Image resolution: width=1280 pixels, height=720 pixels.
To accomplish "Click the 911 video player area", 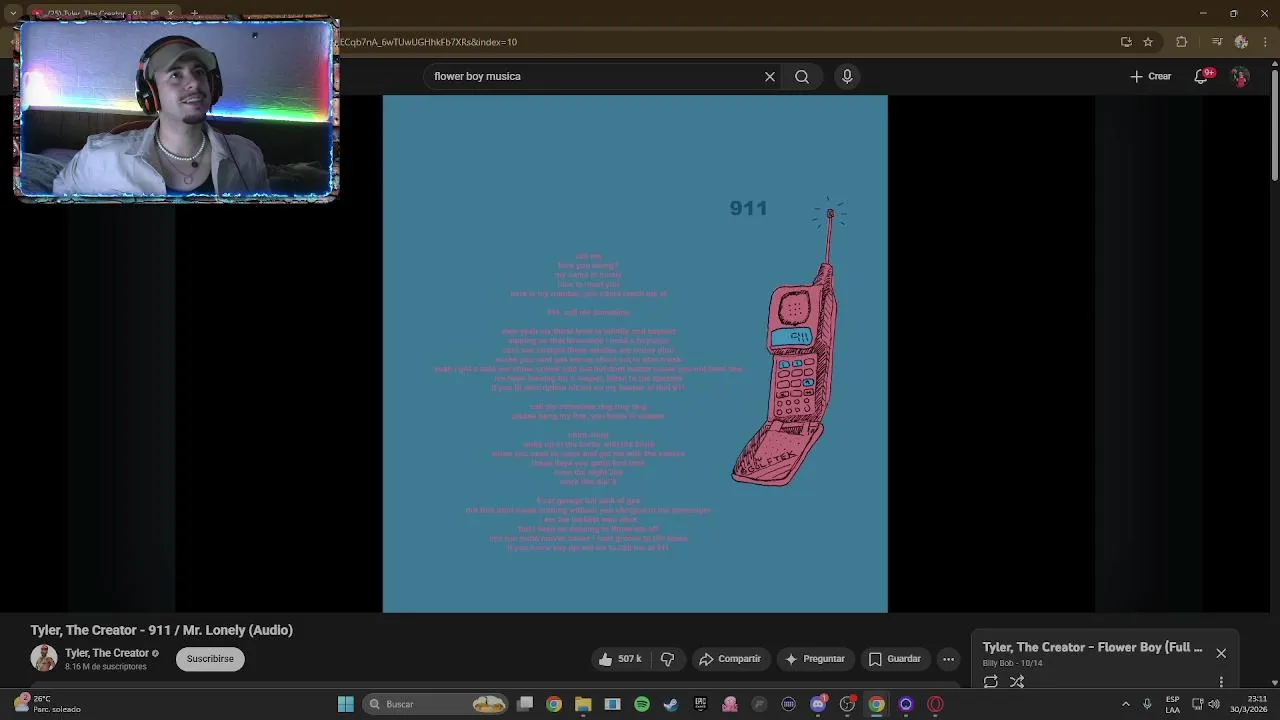I will pyautogui.click(x=635, y=354).
